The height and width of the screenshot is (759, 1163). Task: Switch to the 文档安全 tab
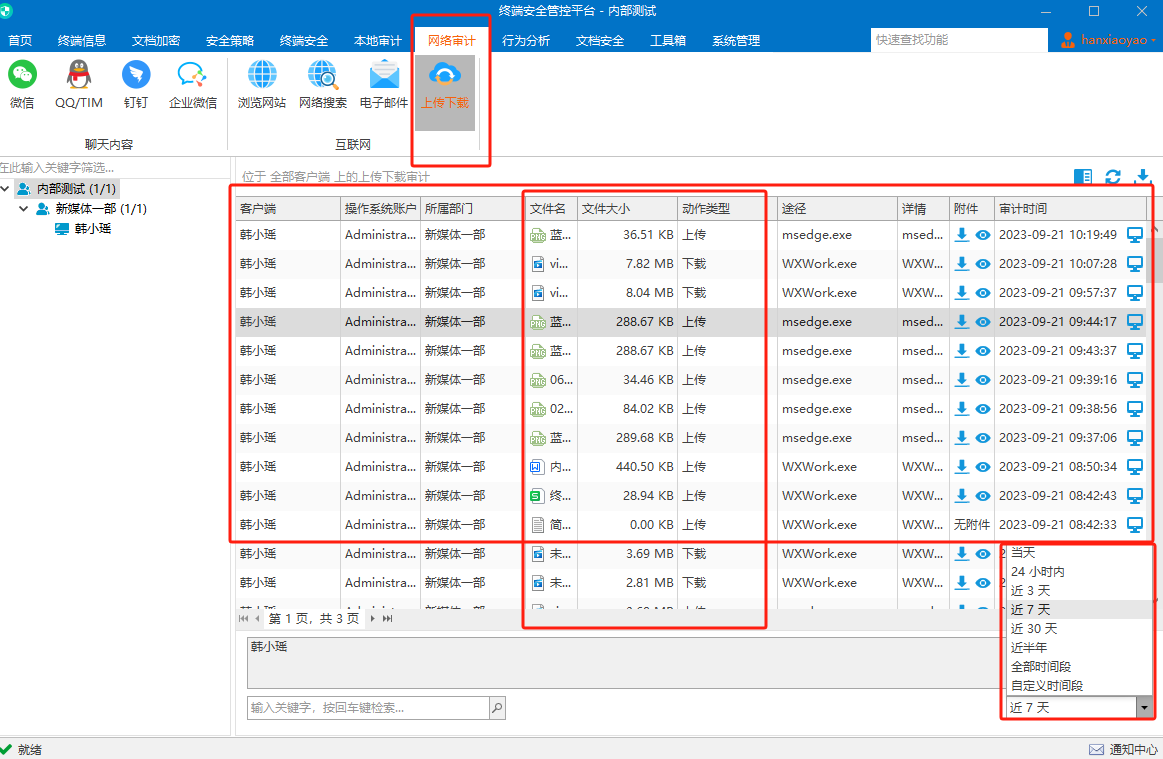coord(600,41)
